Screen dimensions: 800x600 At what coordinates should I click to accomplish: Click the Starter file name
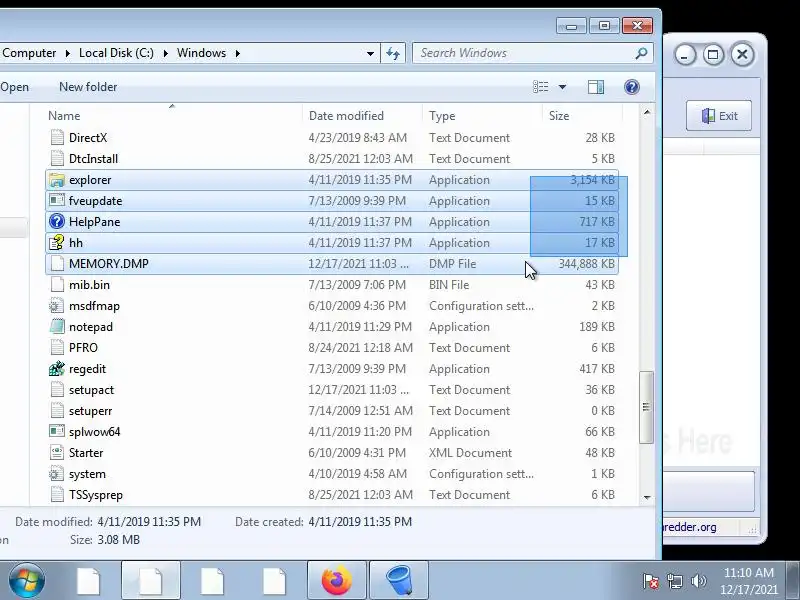click(x=86, y=453)
